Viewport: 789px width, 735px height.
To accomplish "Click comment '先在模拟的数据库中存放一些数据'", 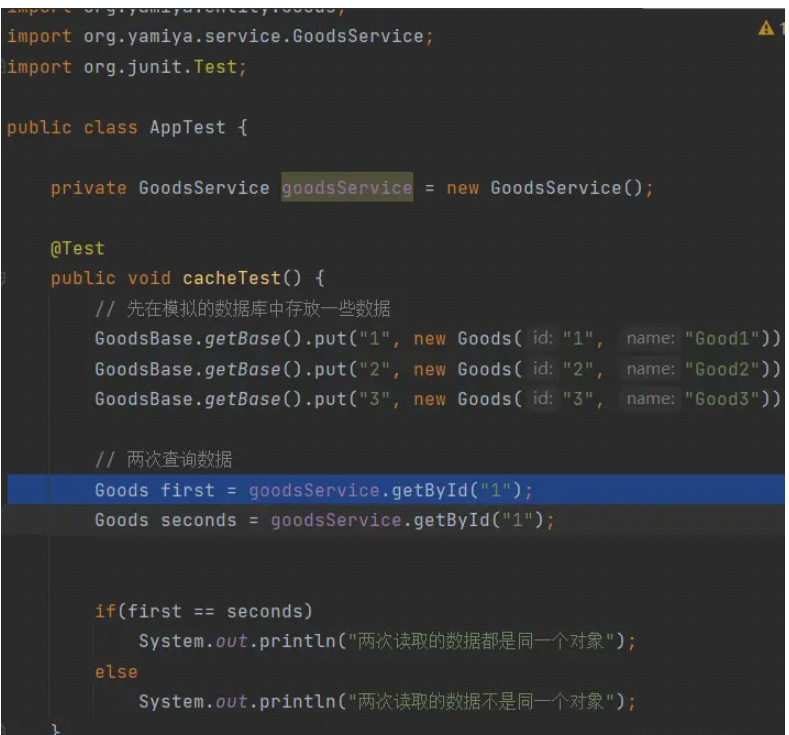I will coord(258,308).
